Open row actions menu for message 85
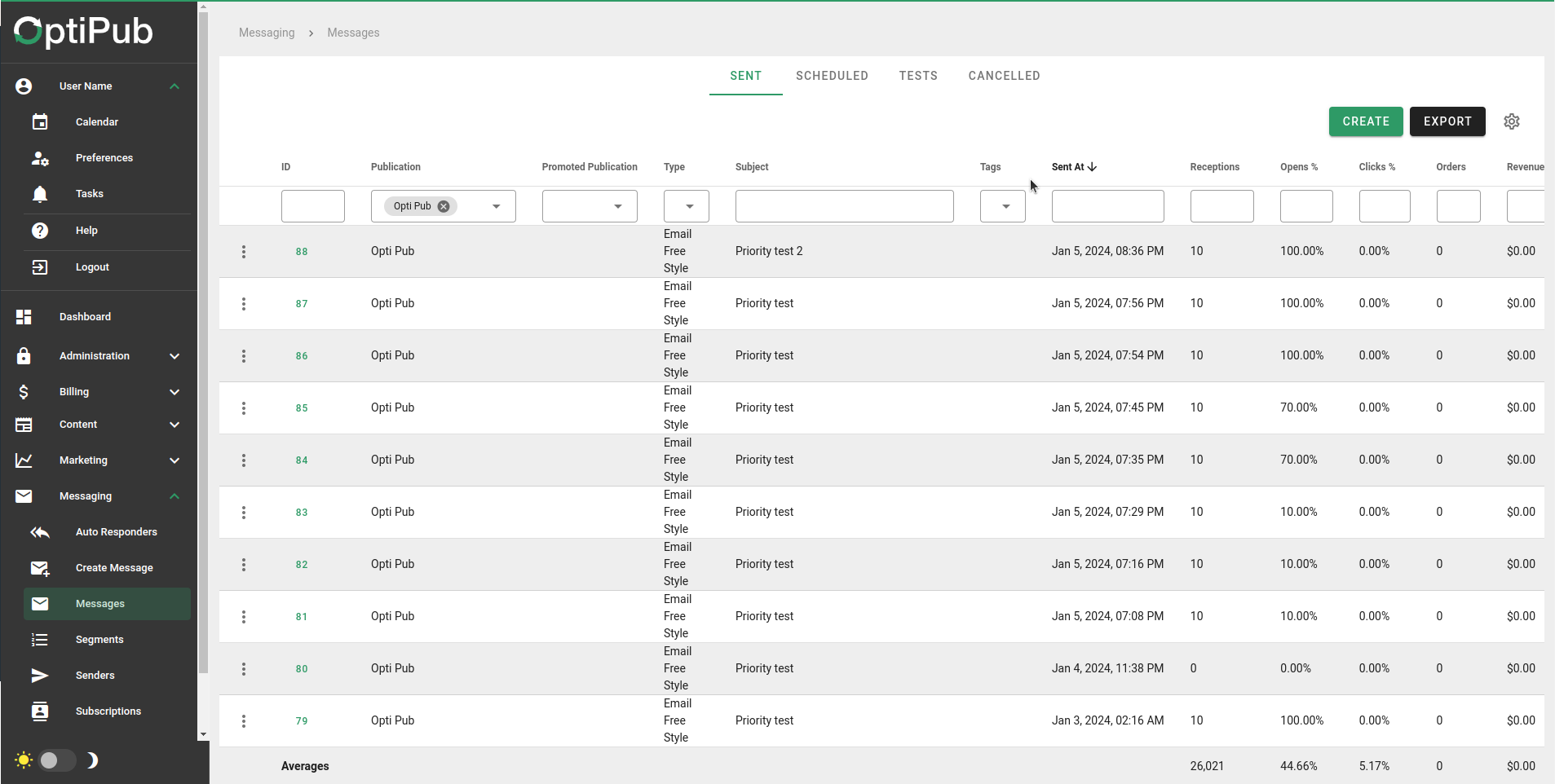Viewport: 1555px width, 784px height. [244, 408]
